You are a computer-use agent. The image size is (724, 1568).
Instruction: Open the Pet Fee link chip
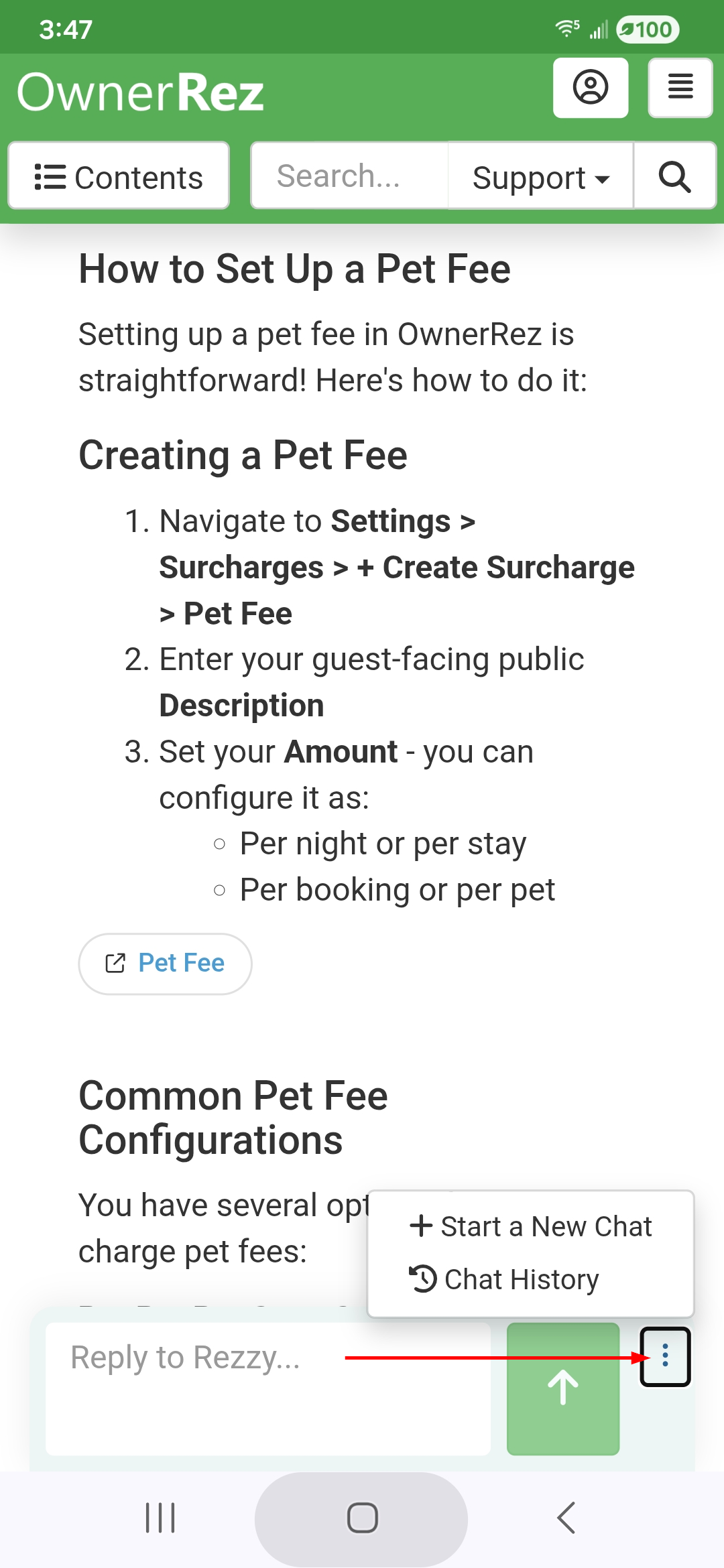(x=165, y=964)
